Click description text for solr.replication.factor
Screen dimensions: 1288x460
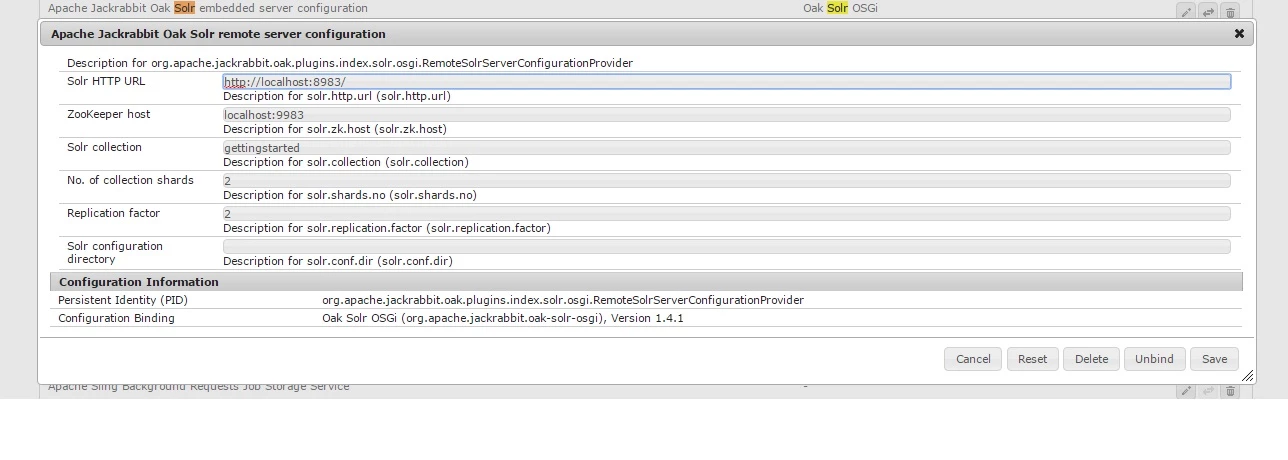coord(387,228)
